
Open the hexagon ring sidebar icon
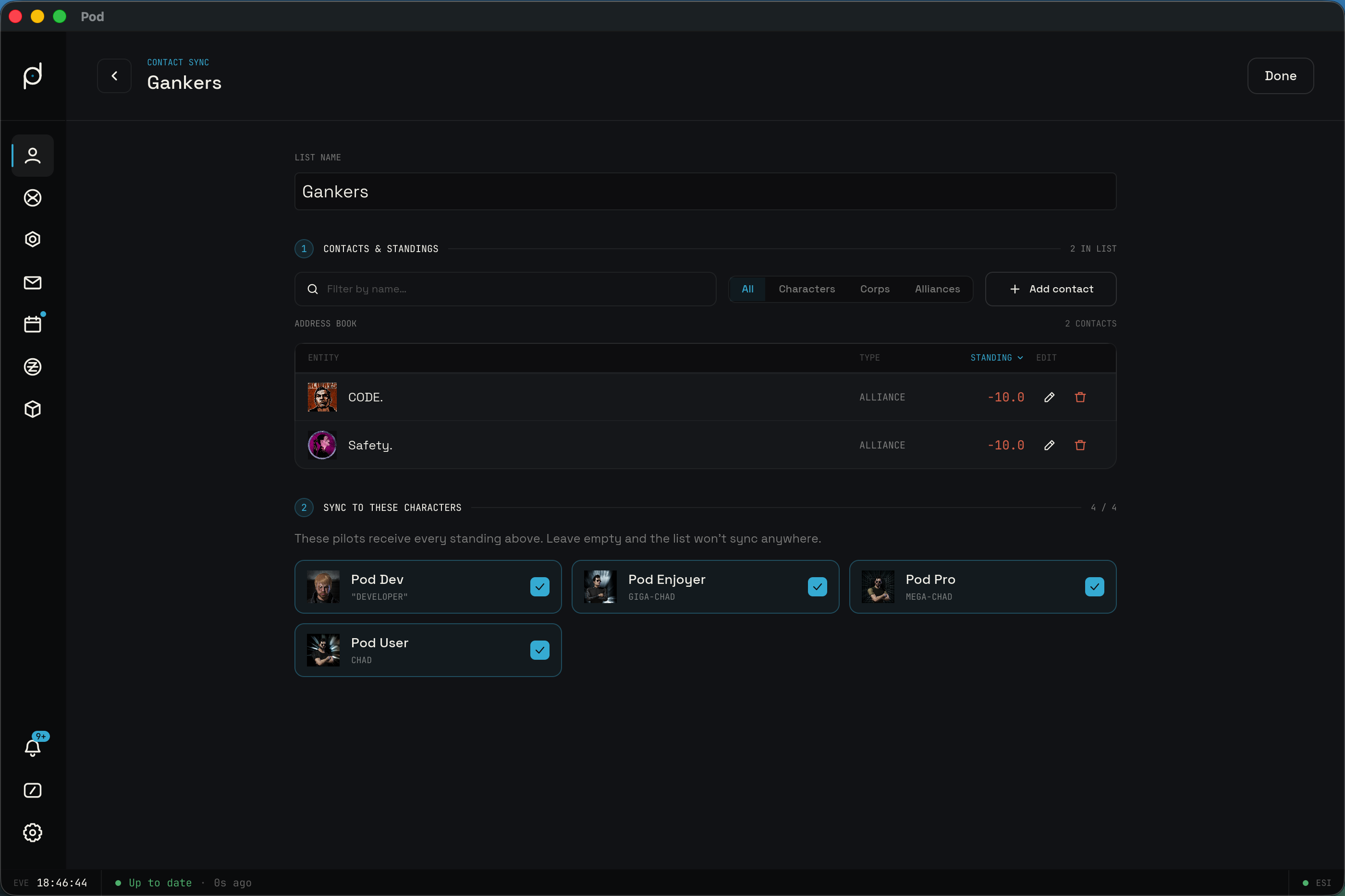(x=33, y=240)
